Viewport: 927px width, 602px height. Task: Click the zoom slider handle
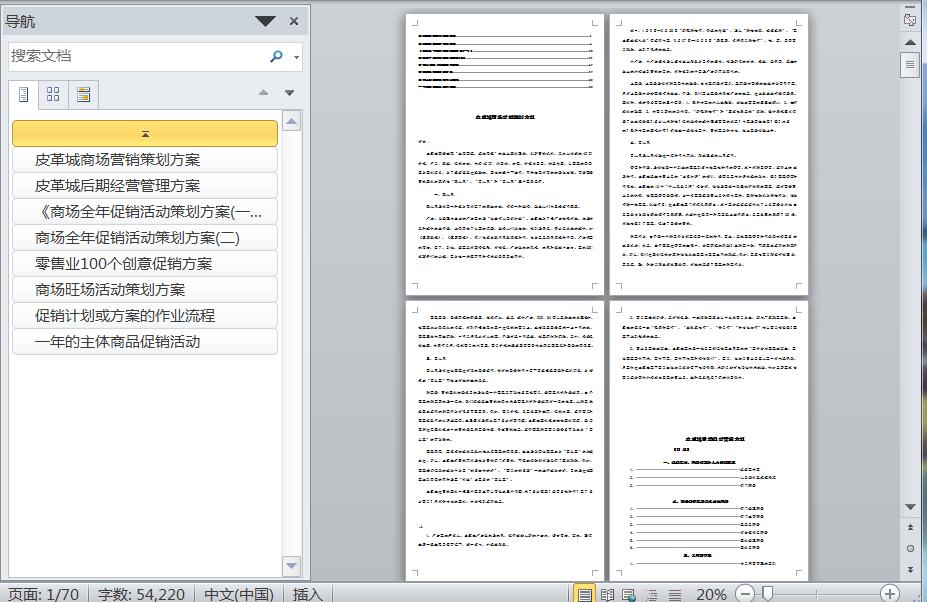coord(767,594)
